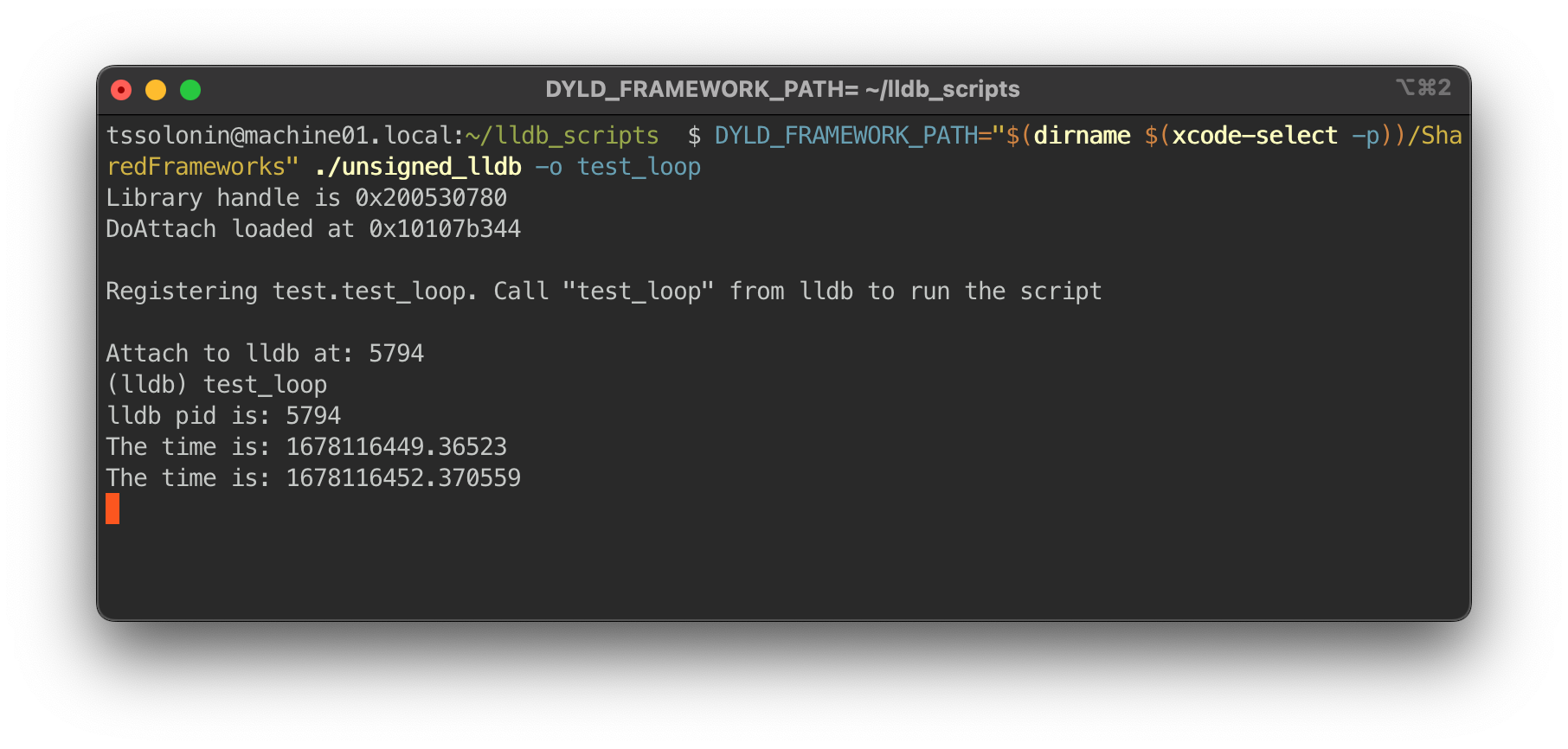Click the green full-screen button
This screenshot has width=1568, height=749.
(x=190, y=89)
